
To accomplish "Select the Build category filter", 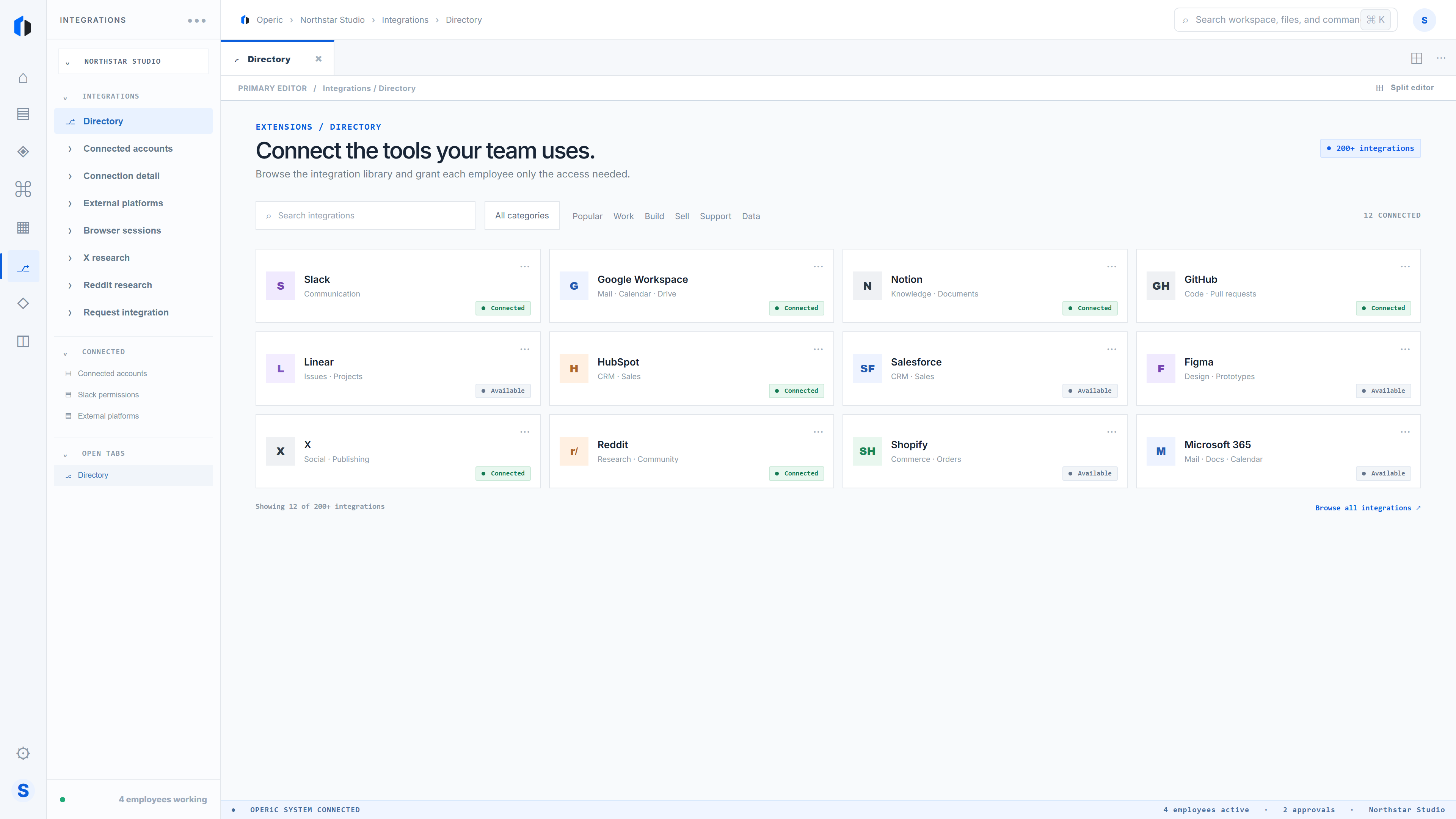I will coord(654,216).
